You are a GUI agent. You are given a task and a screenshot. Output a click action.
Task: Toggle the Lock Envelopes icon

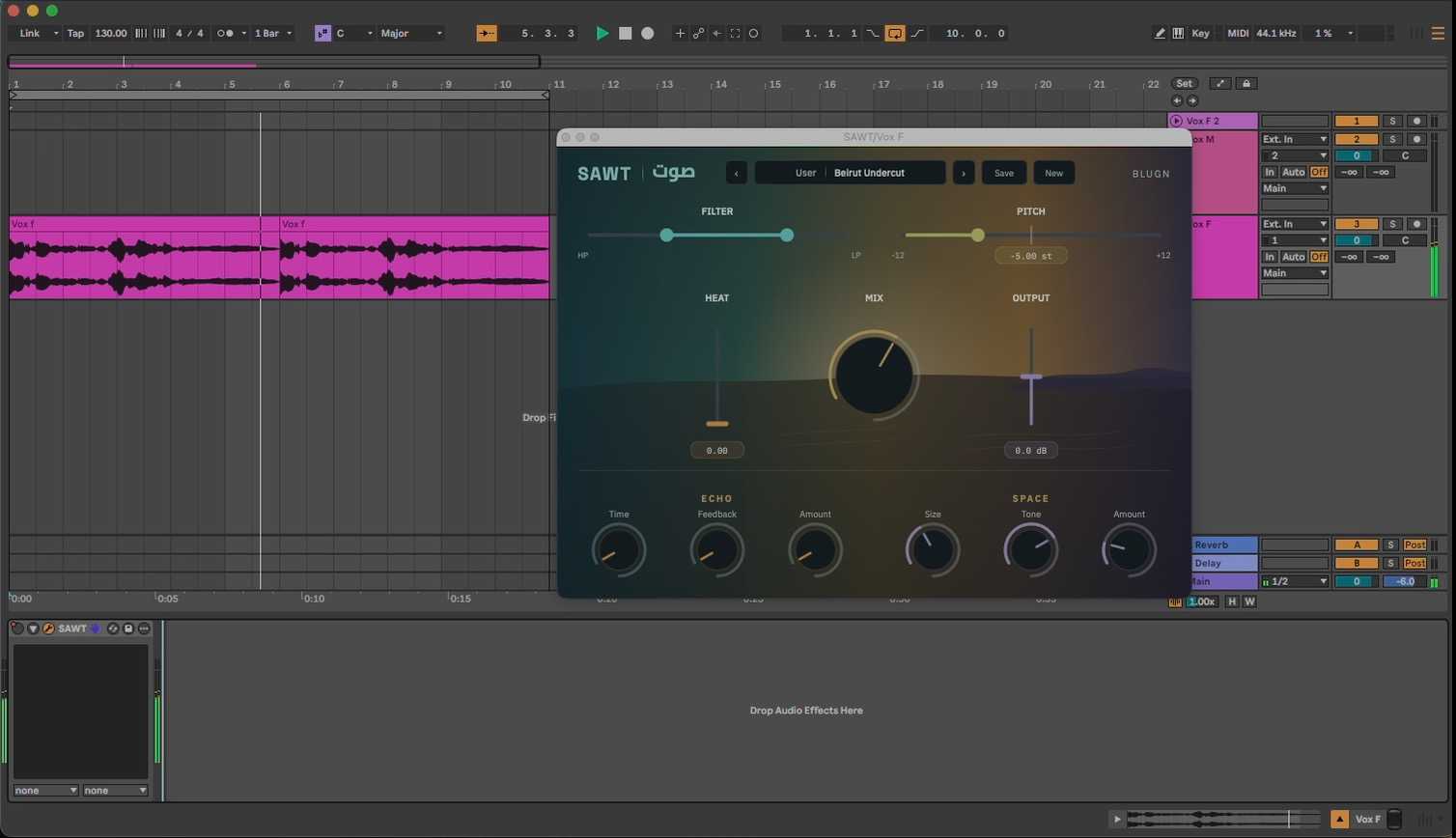coord(1246,84)
